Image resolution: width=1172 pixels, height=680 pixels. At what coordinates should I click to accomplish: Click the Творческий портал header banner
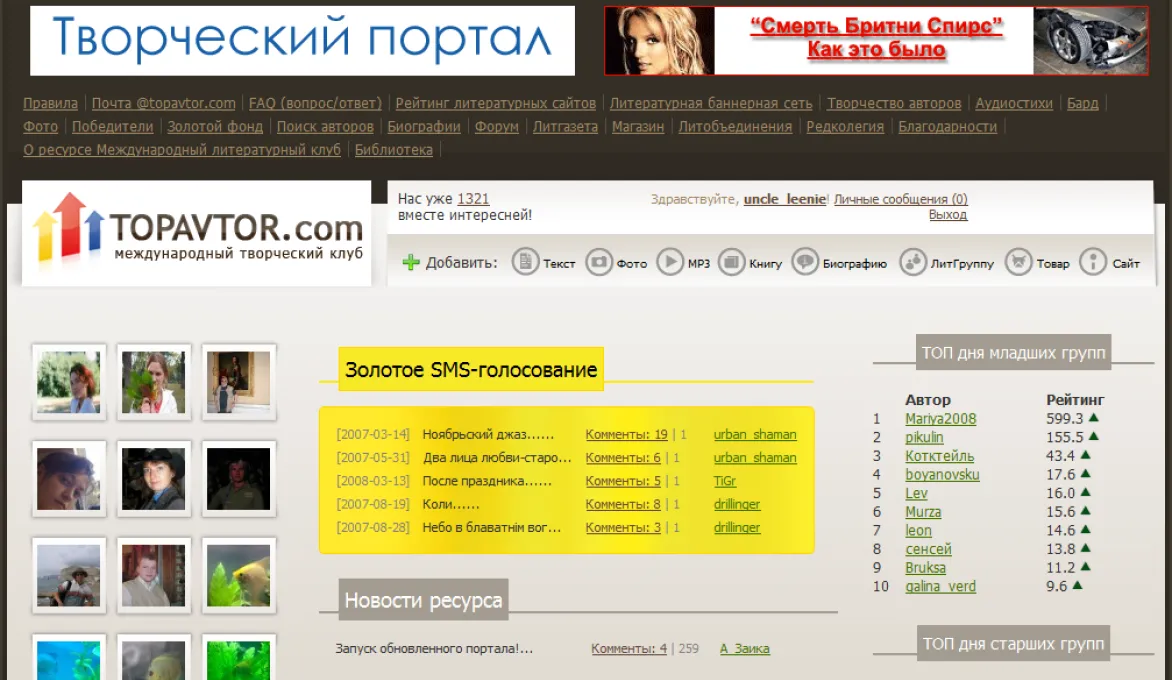point(302,40)
